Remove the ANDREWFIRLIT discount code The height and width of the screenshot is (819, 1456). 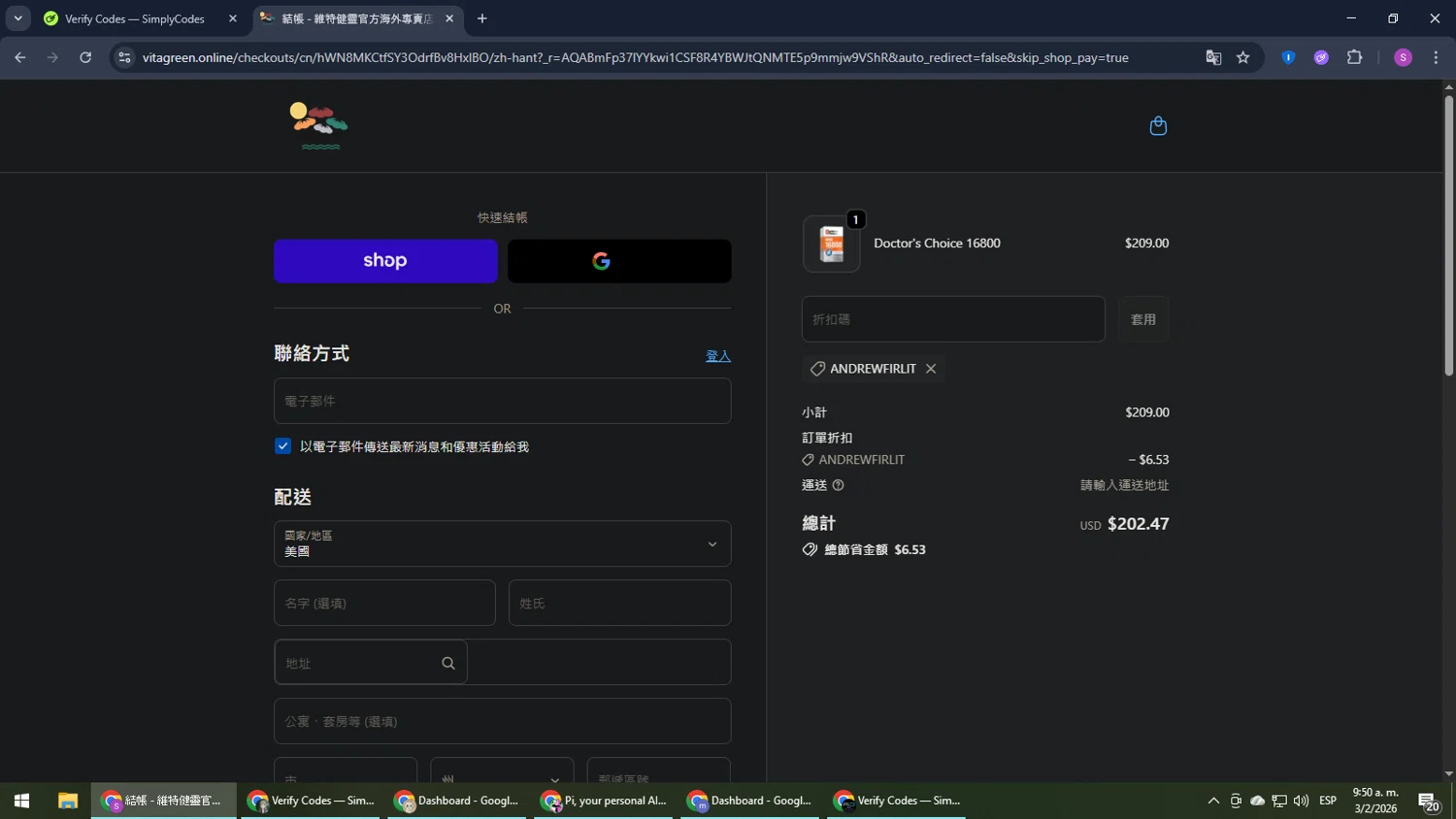tap(931, 369)
